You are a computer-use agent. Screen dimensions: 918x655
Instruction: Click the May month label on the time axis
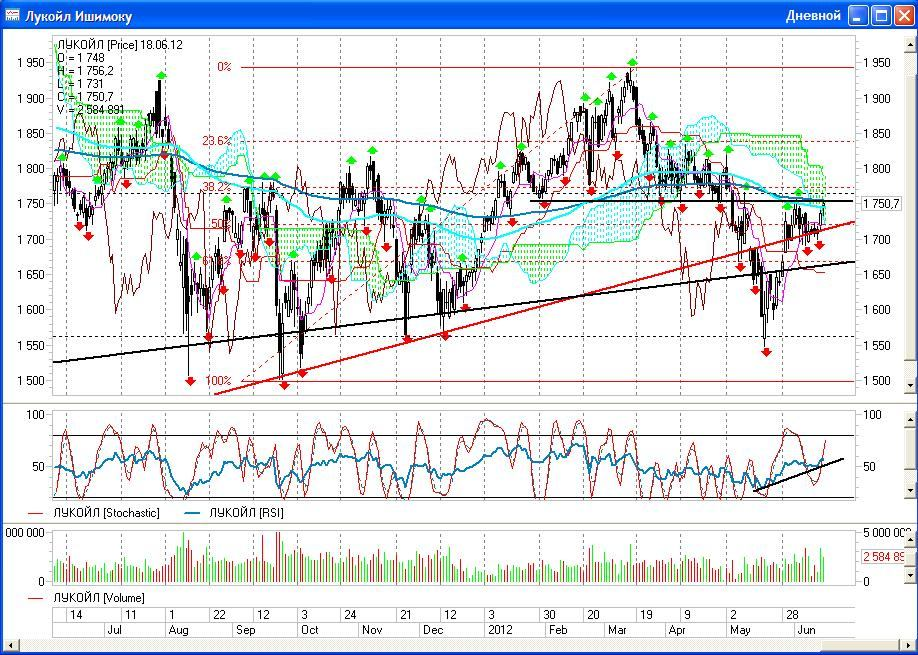click(741, 630)
